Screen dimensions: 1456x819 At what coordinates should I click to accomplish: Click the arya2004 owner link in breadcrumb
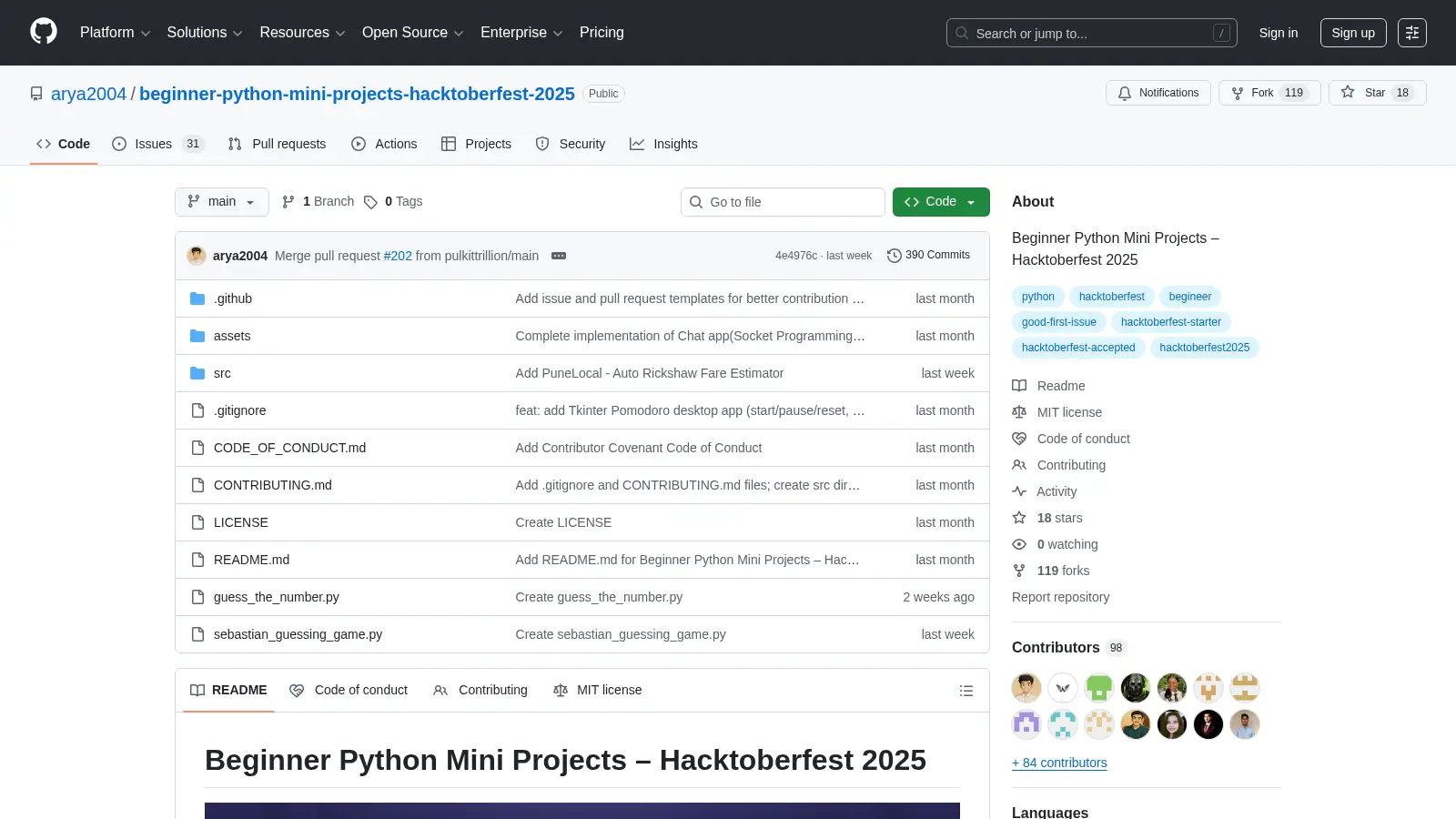[88, 94]
